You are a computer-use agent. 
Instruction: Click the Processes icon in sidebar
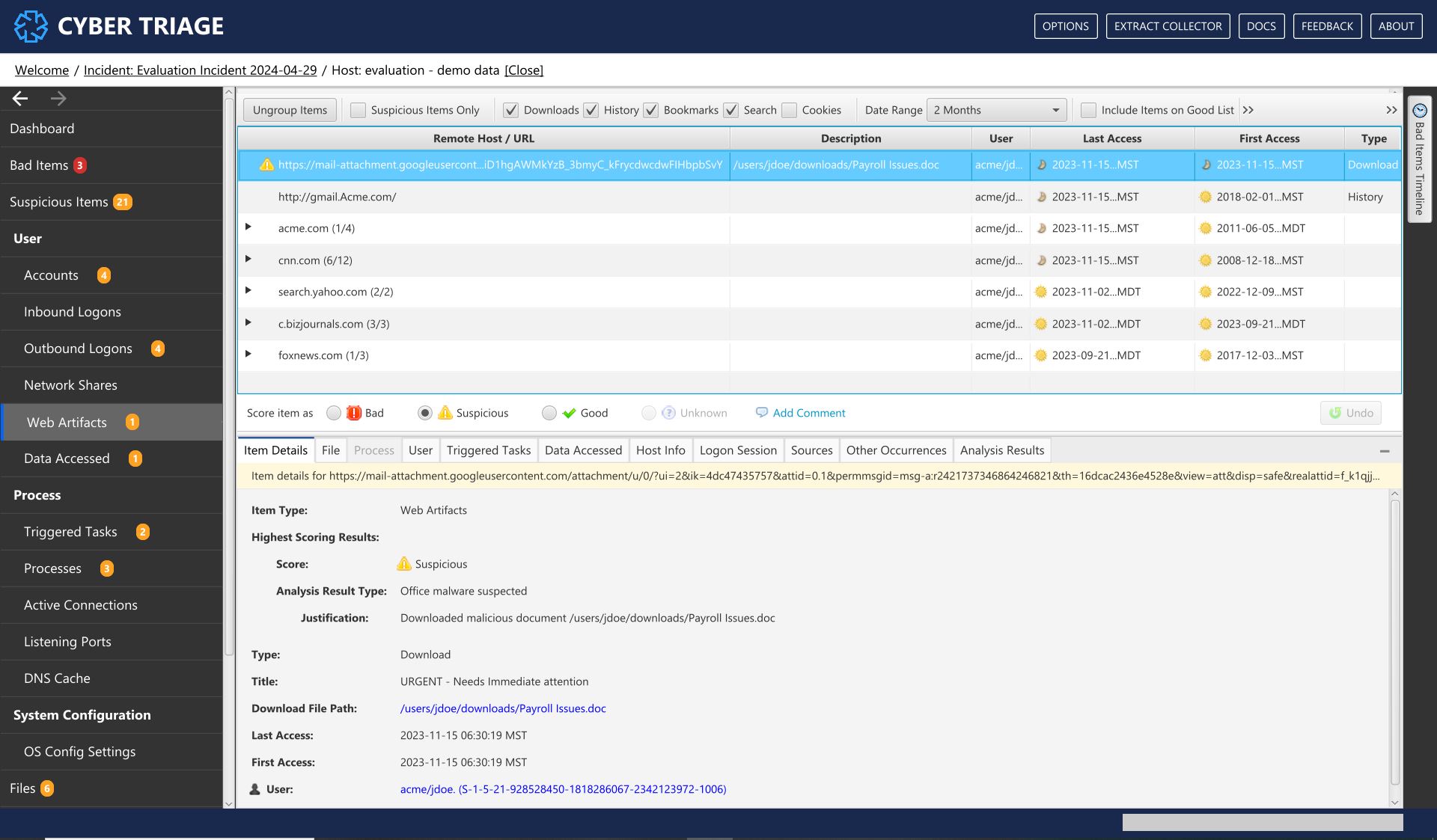click(x=52, y=567)
